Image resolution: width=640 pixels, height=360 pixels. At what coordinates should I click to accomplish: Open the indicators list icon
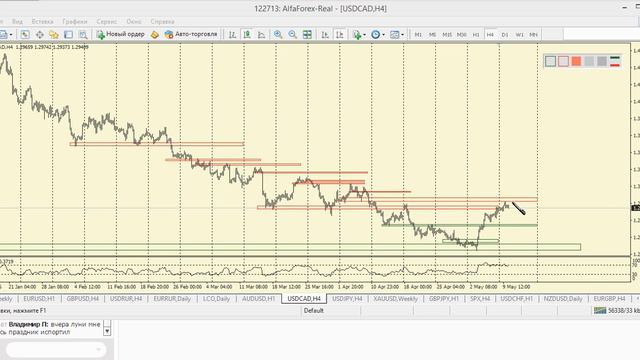pyautogui.click(x=357, y=35)
